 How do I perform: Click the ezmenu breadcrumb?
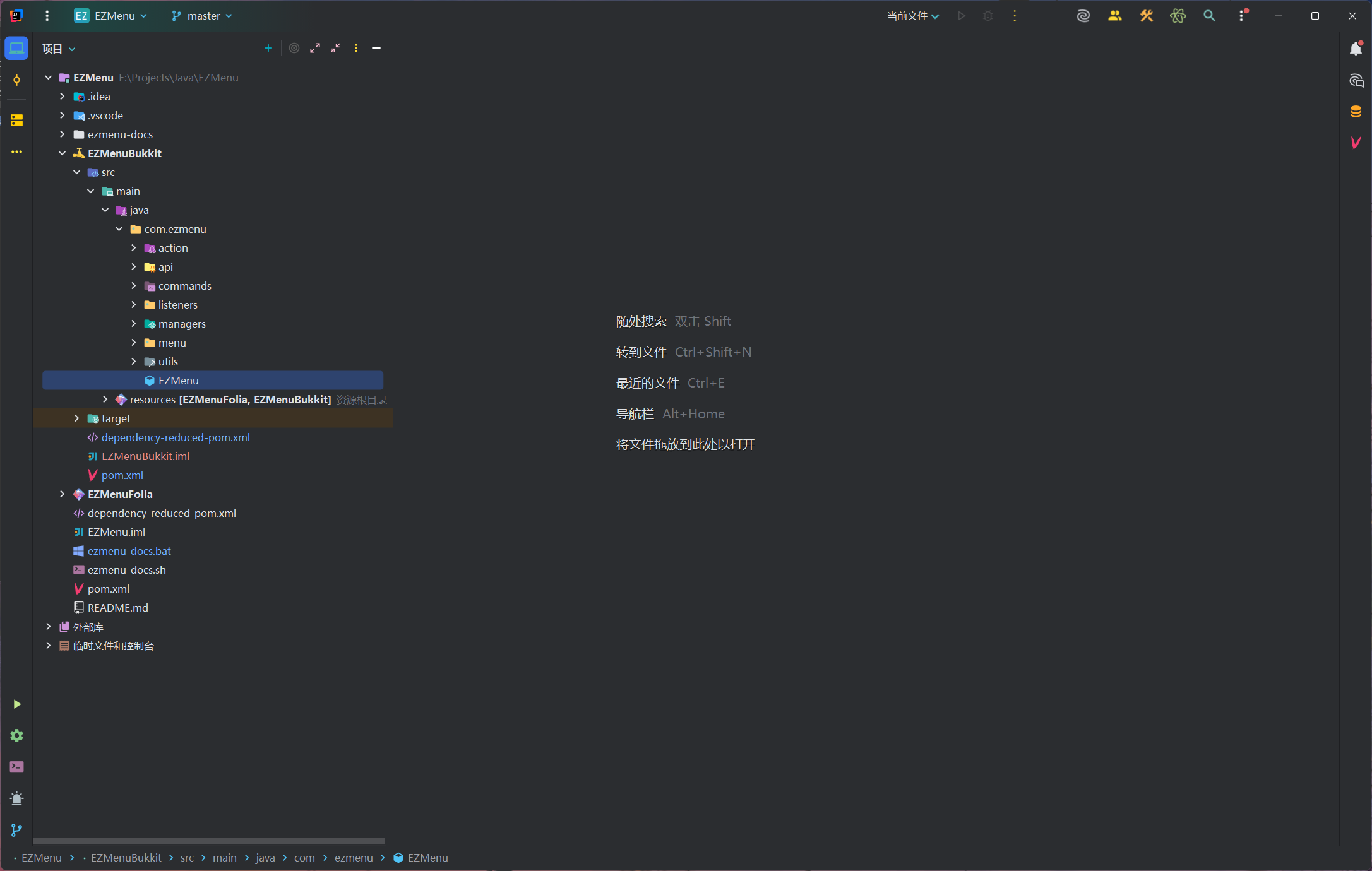pyautogui.click(x=354, y=858)
